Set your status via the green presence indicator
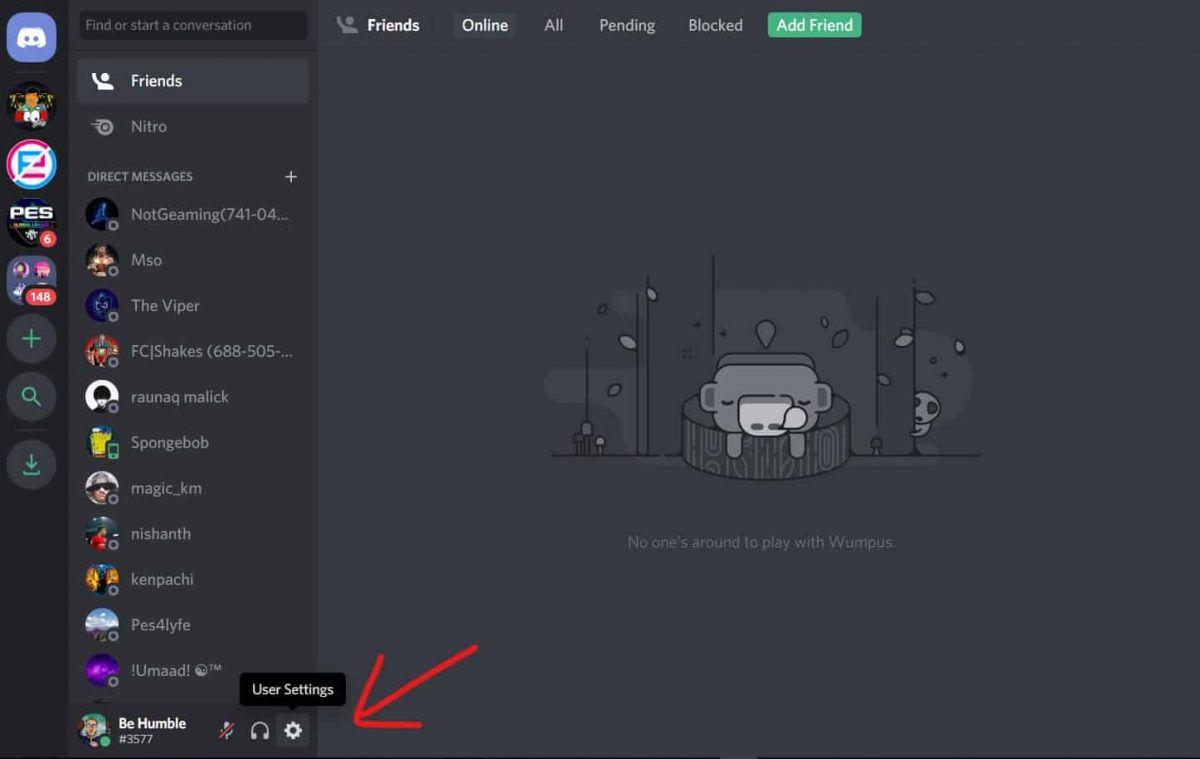The height and width of the screenshot is (759, 1200). point(106,741)
